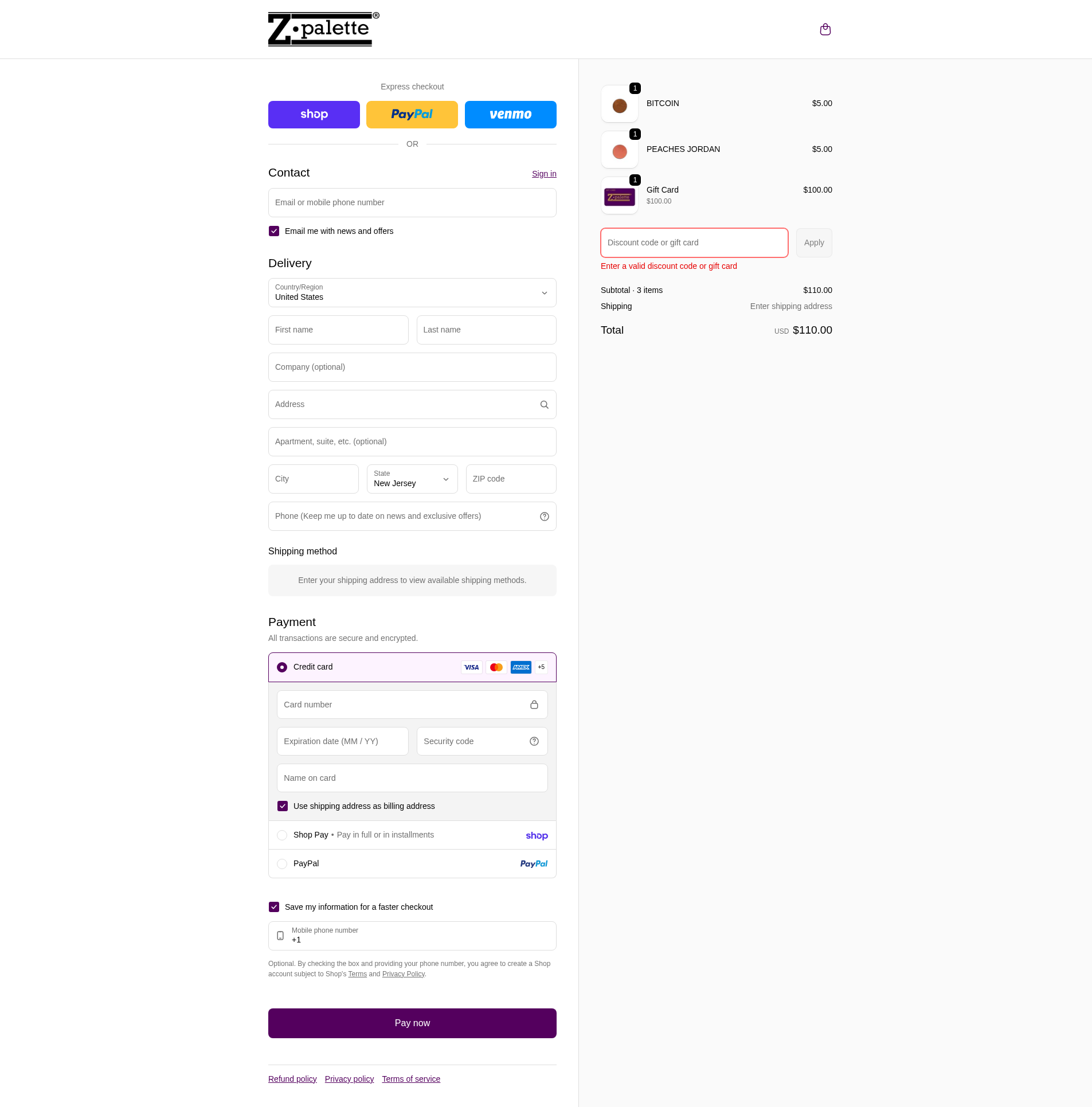This screenshot has height=1107, width=1092.
Task: Click the Z-palette logo
Action: tap(323, 29)
